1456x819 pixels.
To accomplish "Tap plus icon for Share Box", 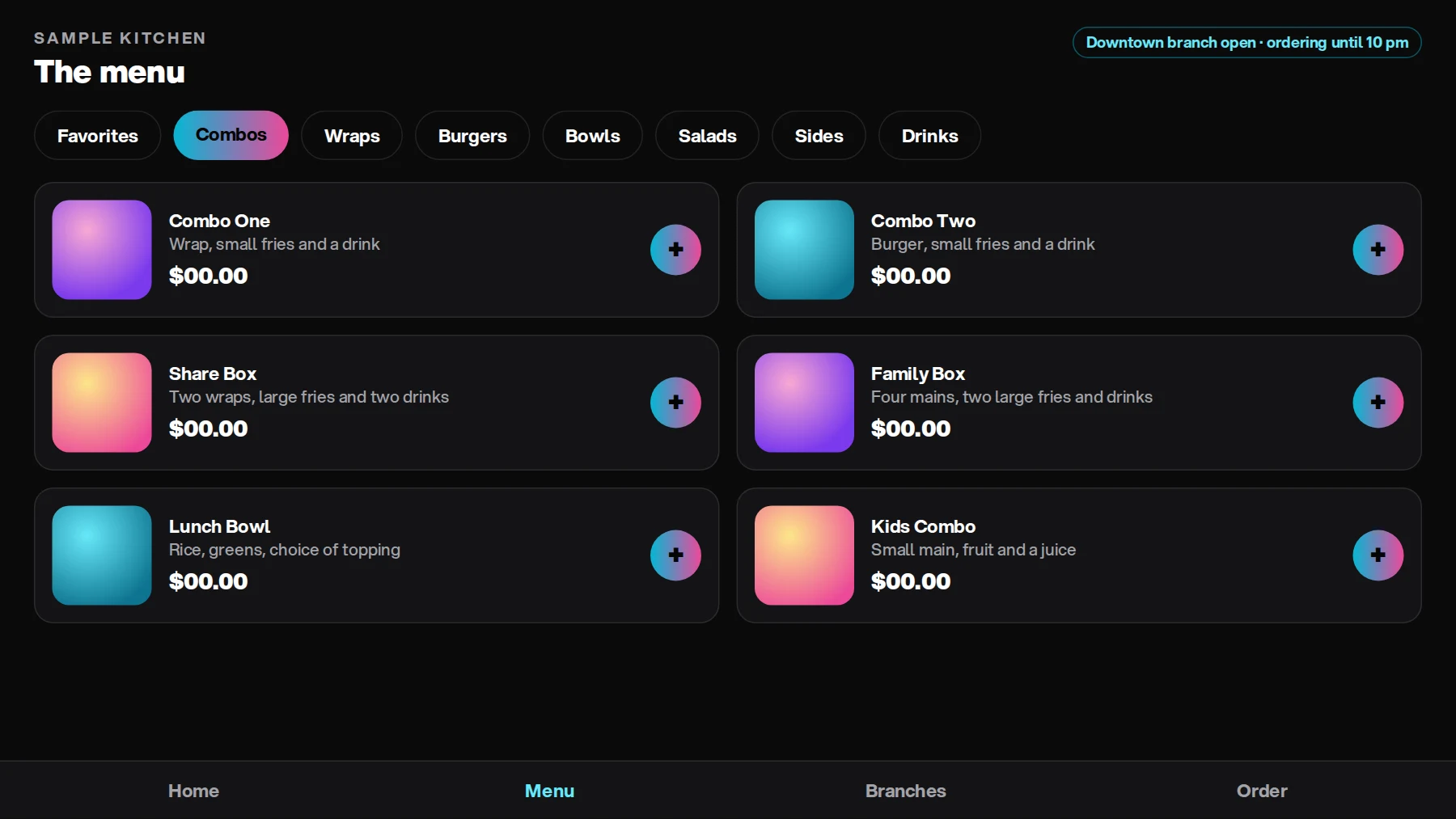I will point(675,403).
